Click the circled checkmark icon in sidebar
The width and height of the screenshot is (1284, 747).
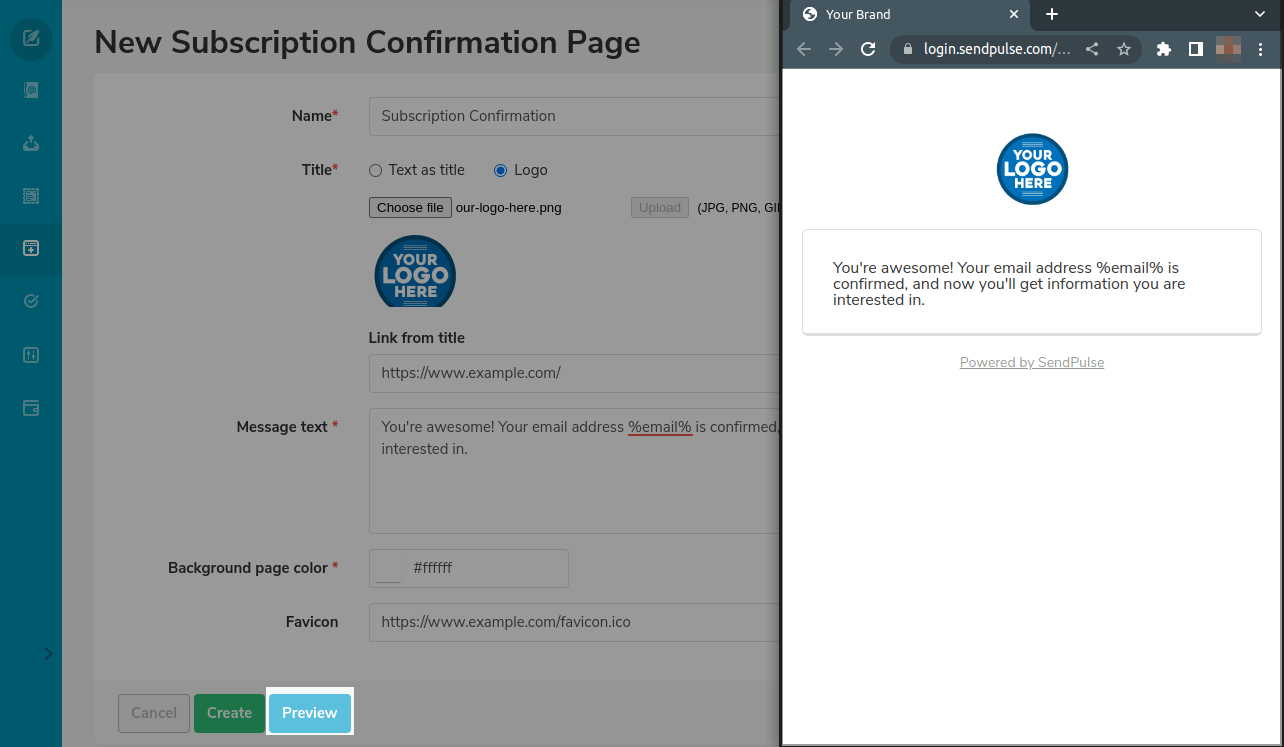31,301
